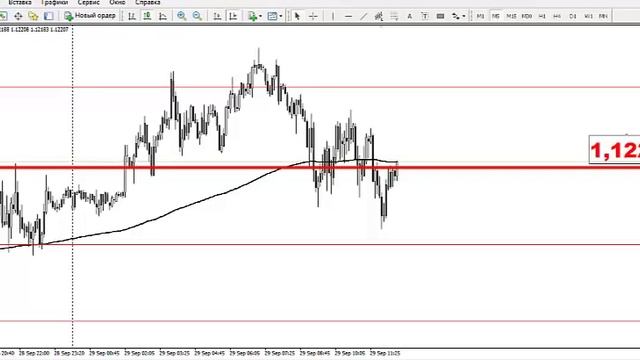Screen dimensions: 640x360
Task: Switch timeframe to M1
Action: (x=480, y=16)
